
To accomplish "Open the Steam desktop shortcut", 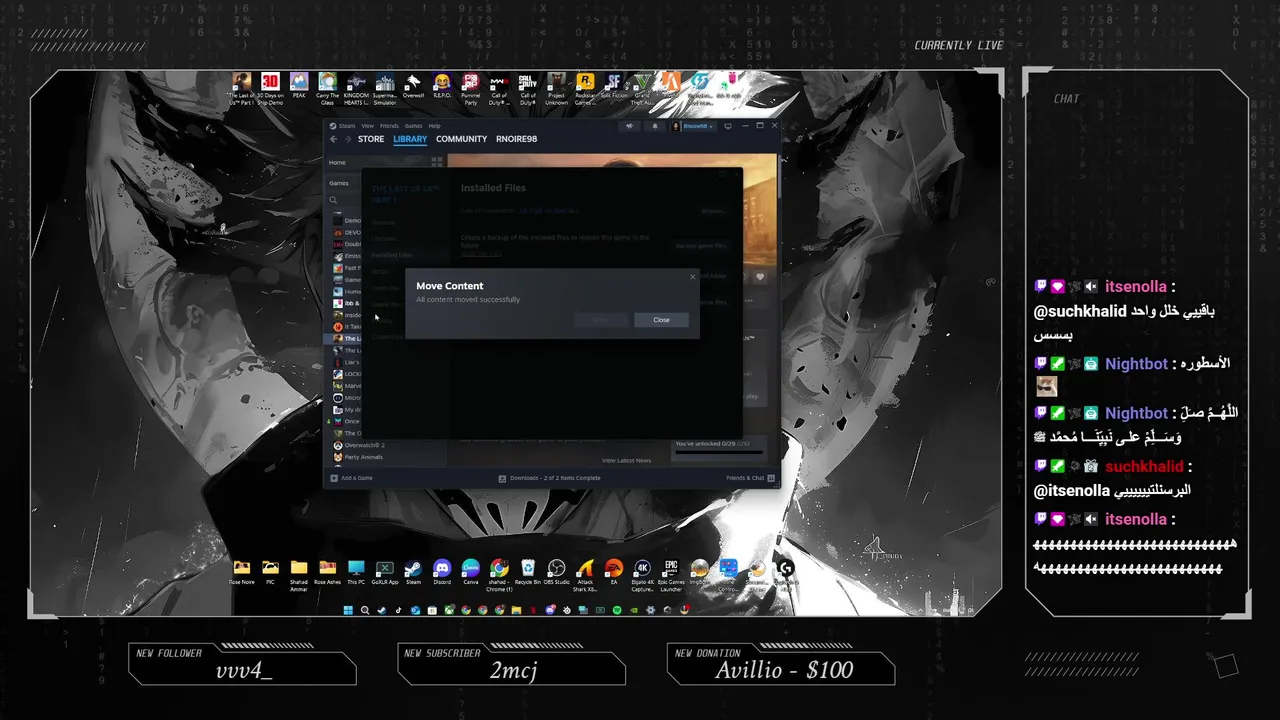I will pyautogui.click(x=413, y=572).
